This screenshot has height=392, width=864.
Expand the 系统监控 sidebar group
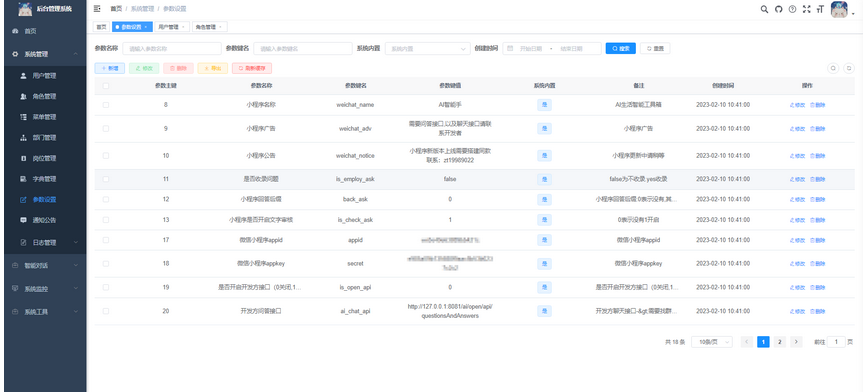point(45,288)
